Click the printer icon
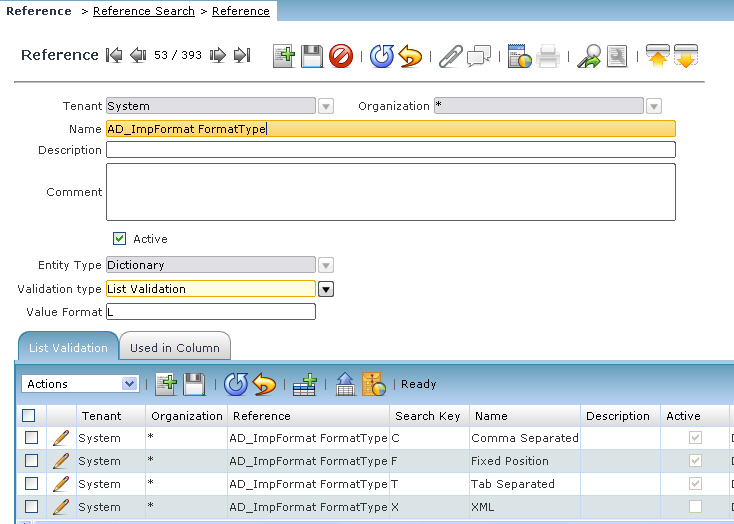 548,56
